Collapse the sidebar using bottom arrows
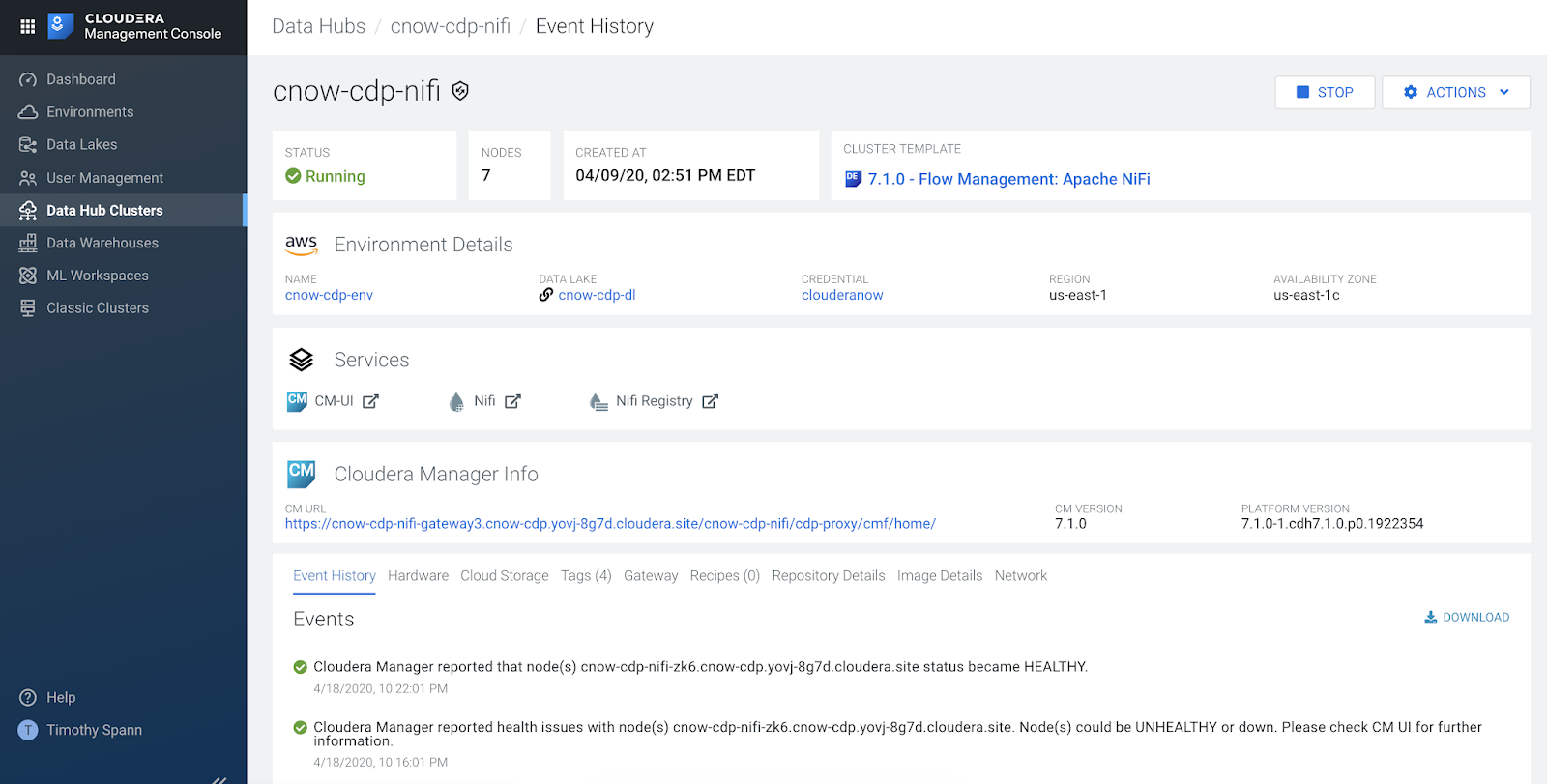This screenshot has width=1547, height=784. [x=219, y=779]
